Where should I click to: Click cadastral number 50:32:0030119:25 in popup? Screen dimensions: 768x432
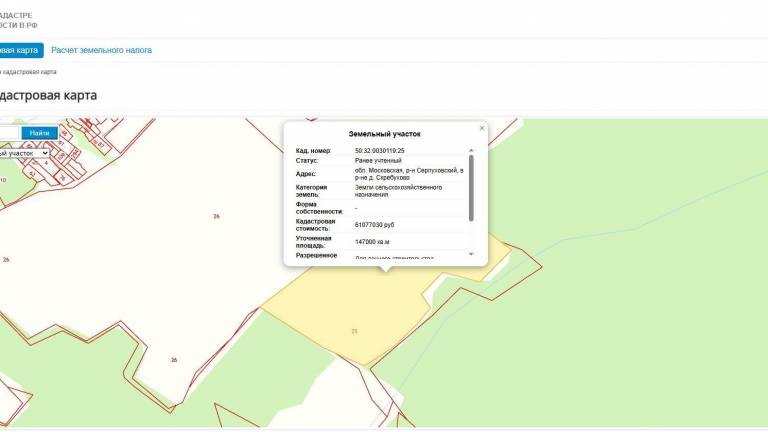click(380, 151)
